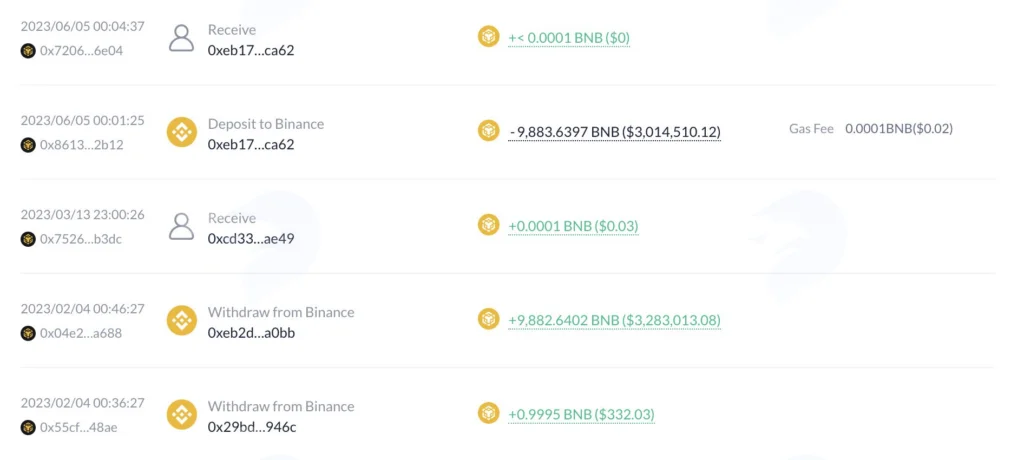Click the BNB coin icon beside +9,882.6402 BNB
Viewport: 1024px width, 460px height.
point(488,319)
